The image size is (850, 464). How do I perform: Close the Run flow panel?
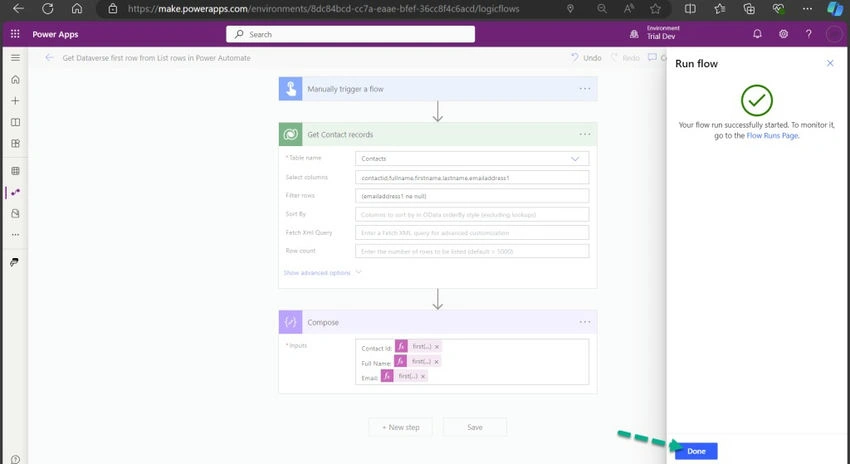[830, 63]
